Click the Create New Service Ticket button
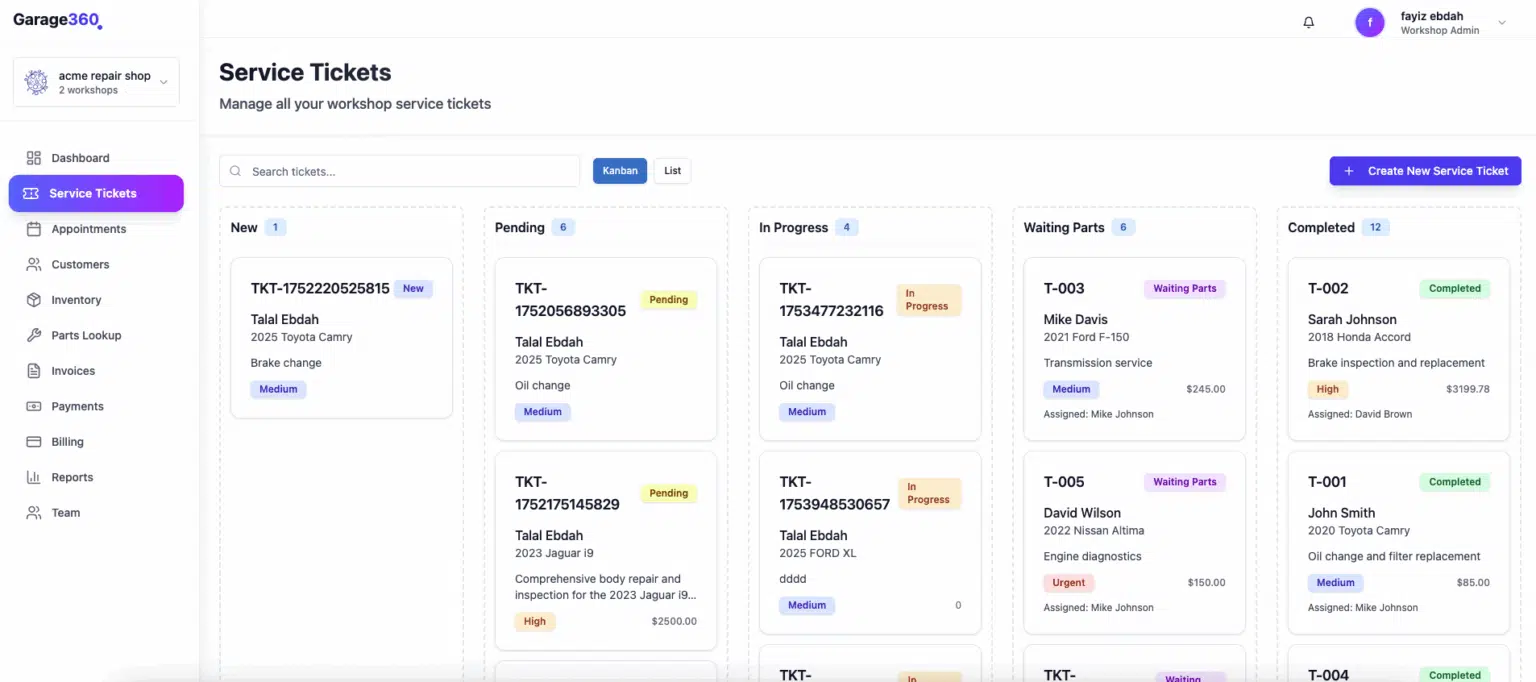The width and height of the screenshot is (1536, 682). click(1425, 170)
